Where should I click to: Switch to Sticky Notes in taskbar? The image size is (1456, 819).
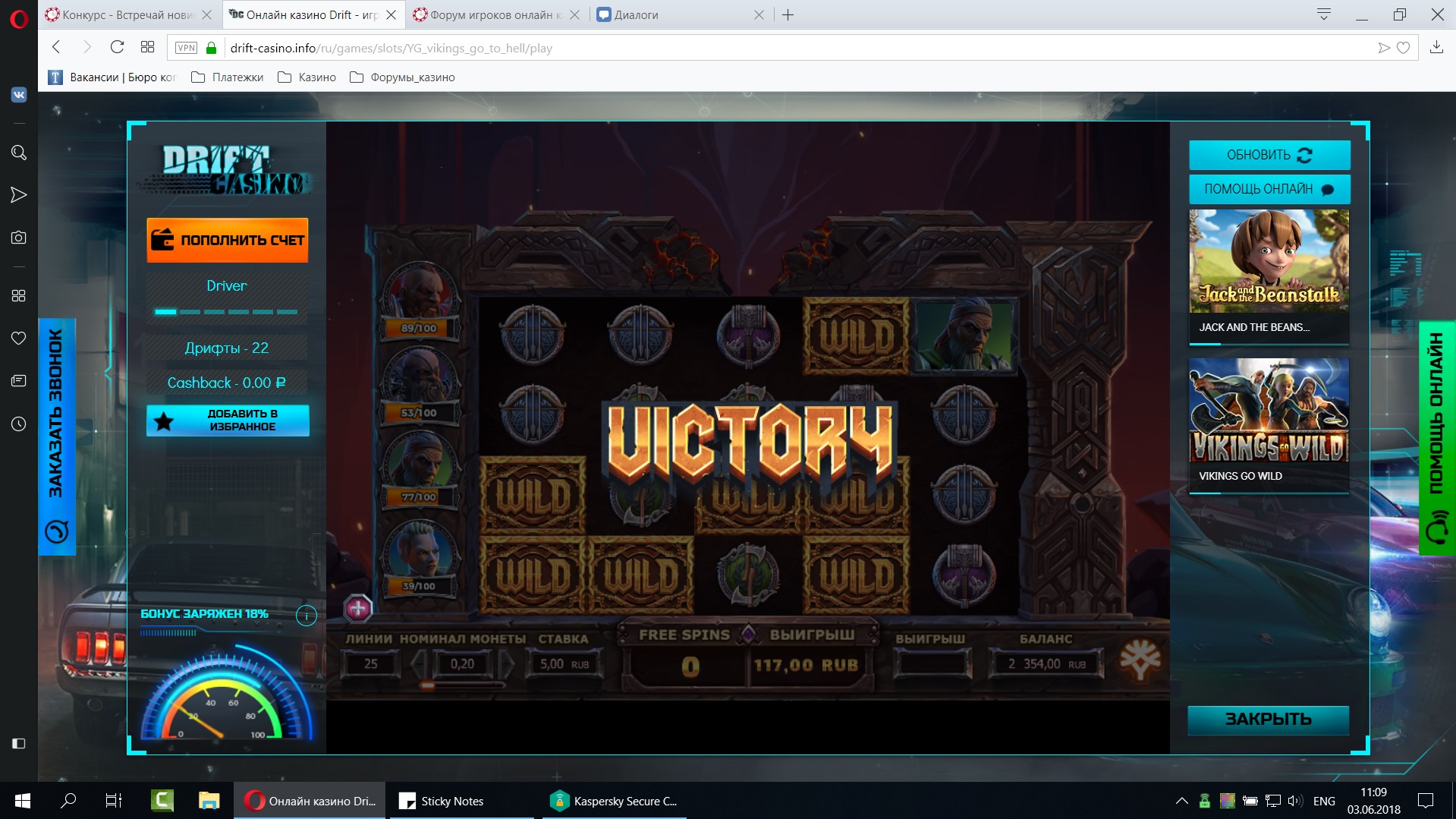pos(462,801)
